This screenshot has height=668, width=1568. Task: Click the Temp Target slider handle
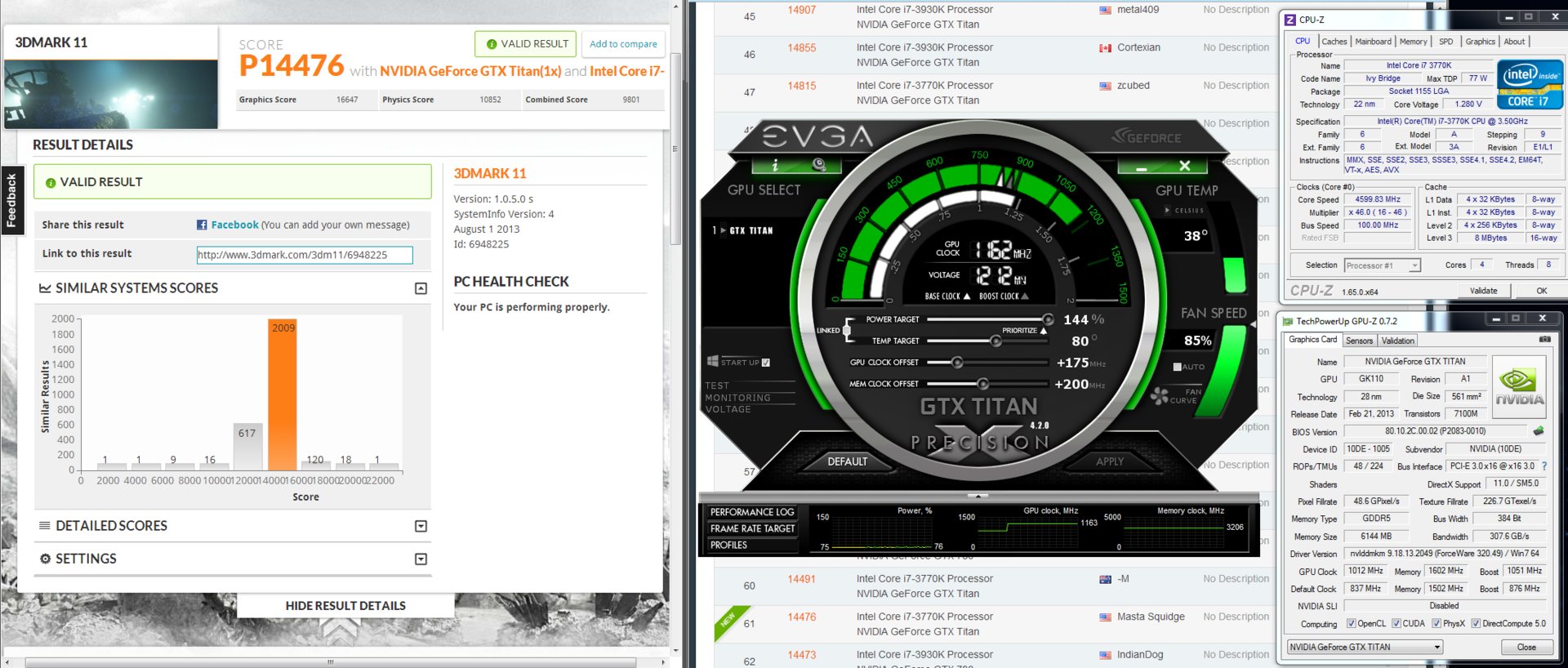(996, 341)
